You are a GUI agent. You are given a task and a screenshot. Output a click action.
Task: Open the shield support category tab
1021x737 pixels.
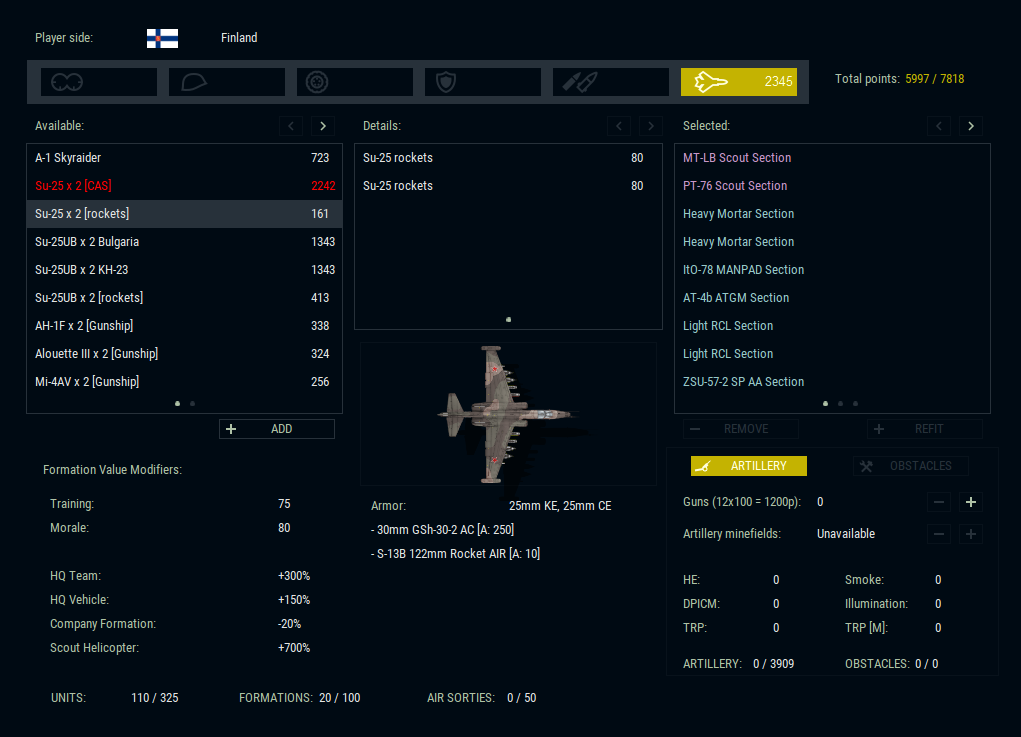[483, 82]
